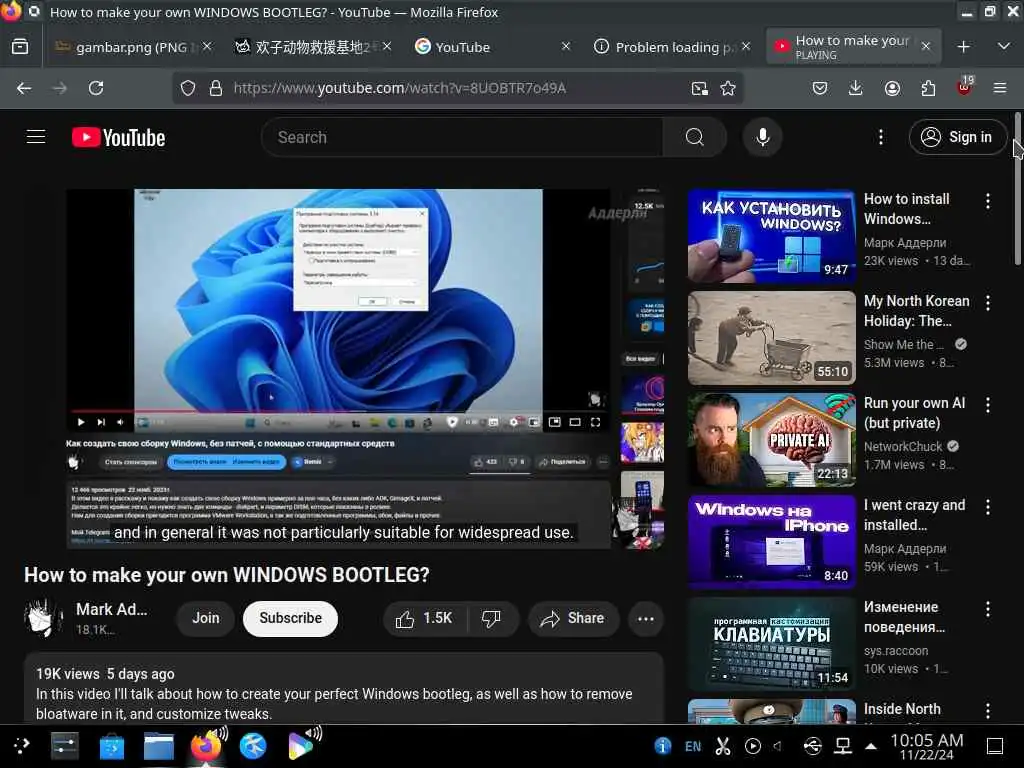The image size is (1024, 768).
Task: Click the EN keyboard layout indicator
Action: pyautogui.click(x=693, y=746)
